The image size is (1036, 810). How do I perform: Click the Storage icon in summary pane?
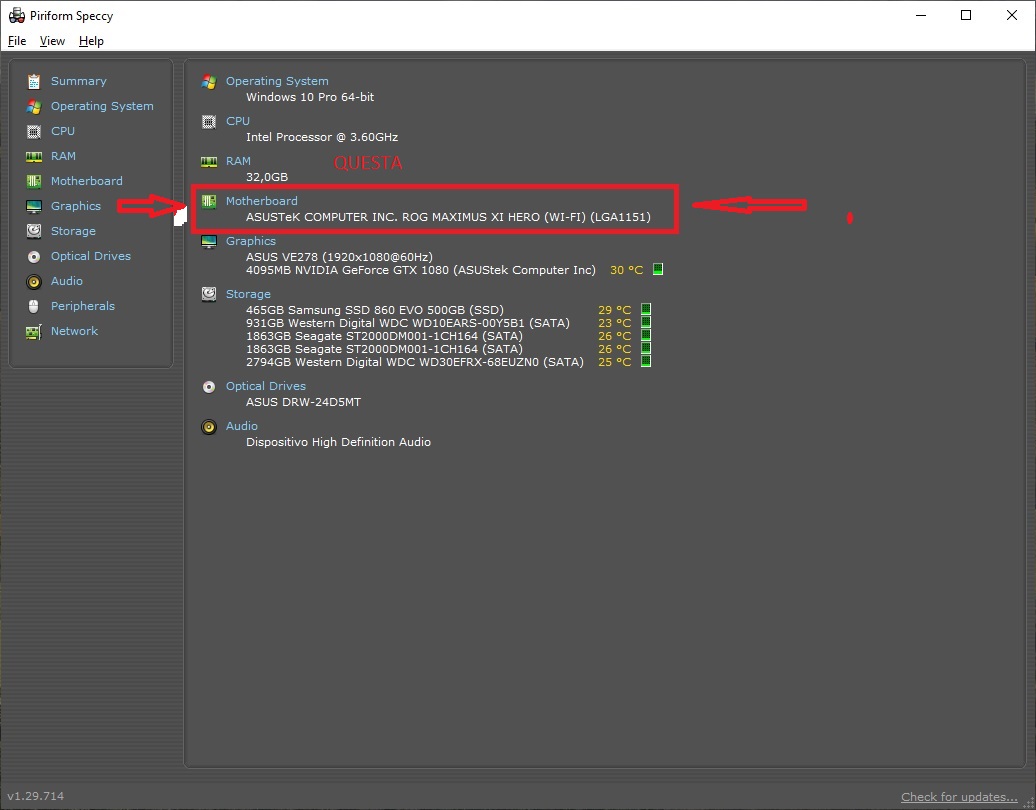click(x=209, y=294)
